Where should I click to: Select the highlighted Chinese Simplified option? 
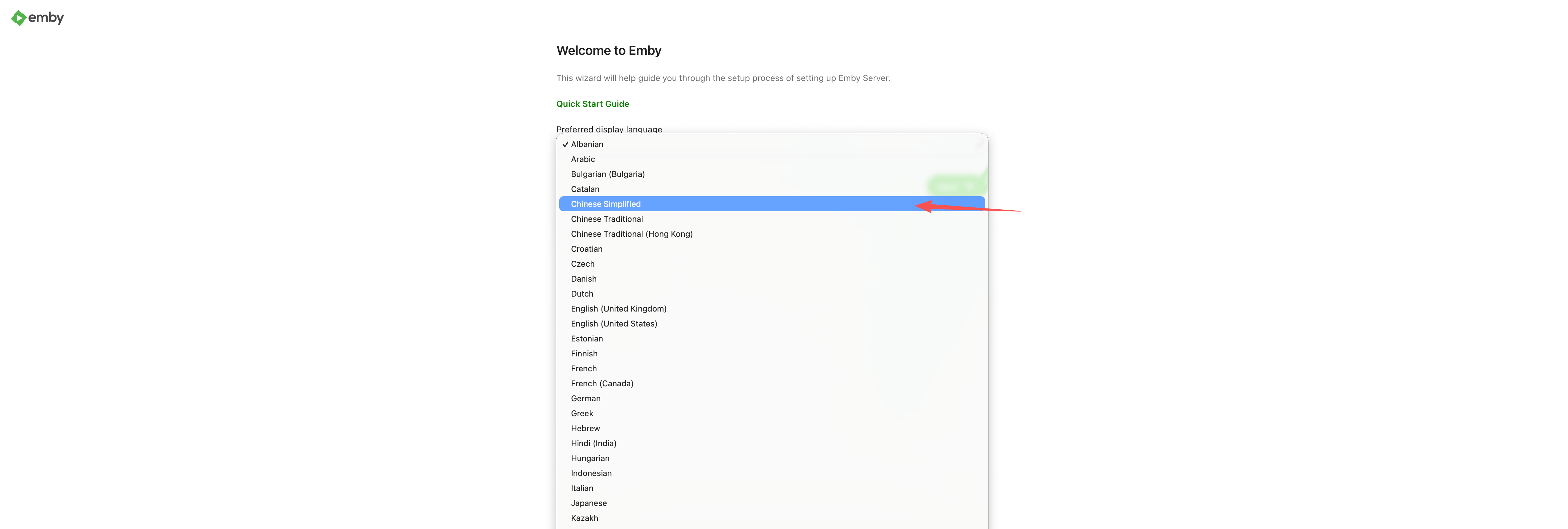tap(605, 204)
